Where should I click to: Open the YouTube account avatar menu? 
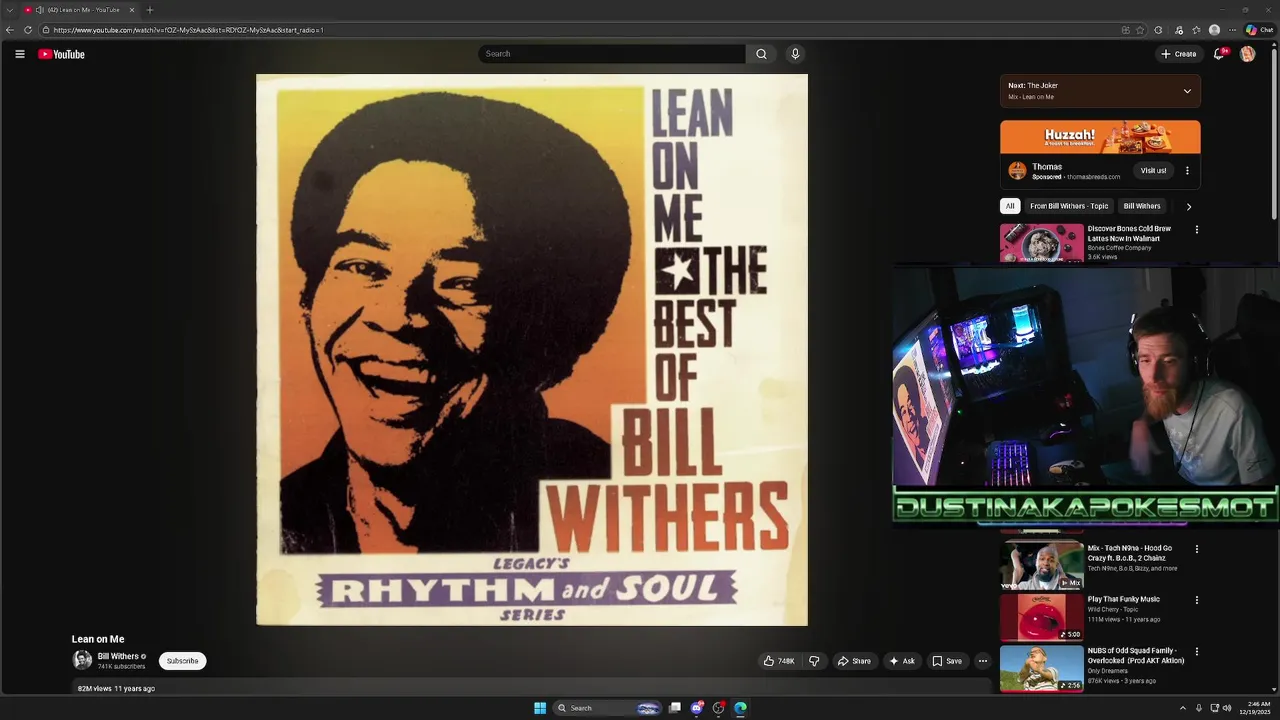click(1247, 54)
